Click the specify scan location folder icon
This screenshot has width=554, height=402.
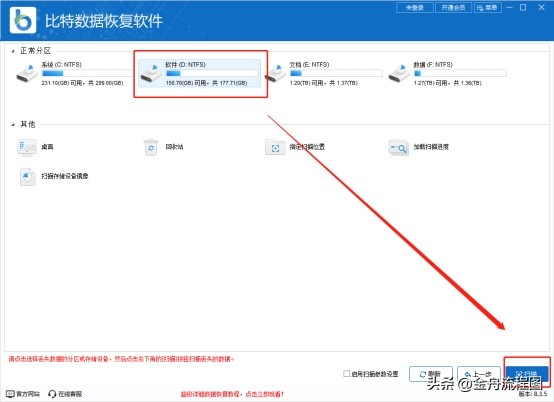click(275, 148)
